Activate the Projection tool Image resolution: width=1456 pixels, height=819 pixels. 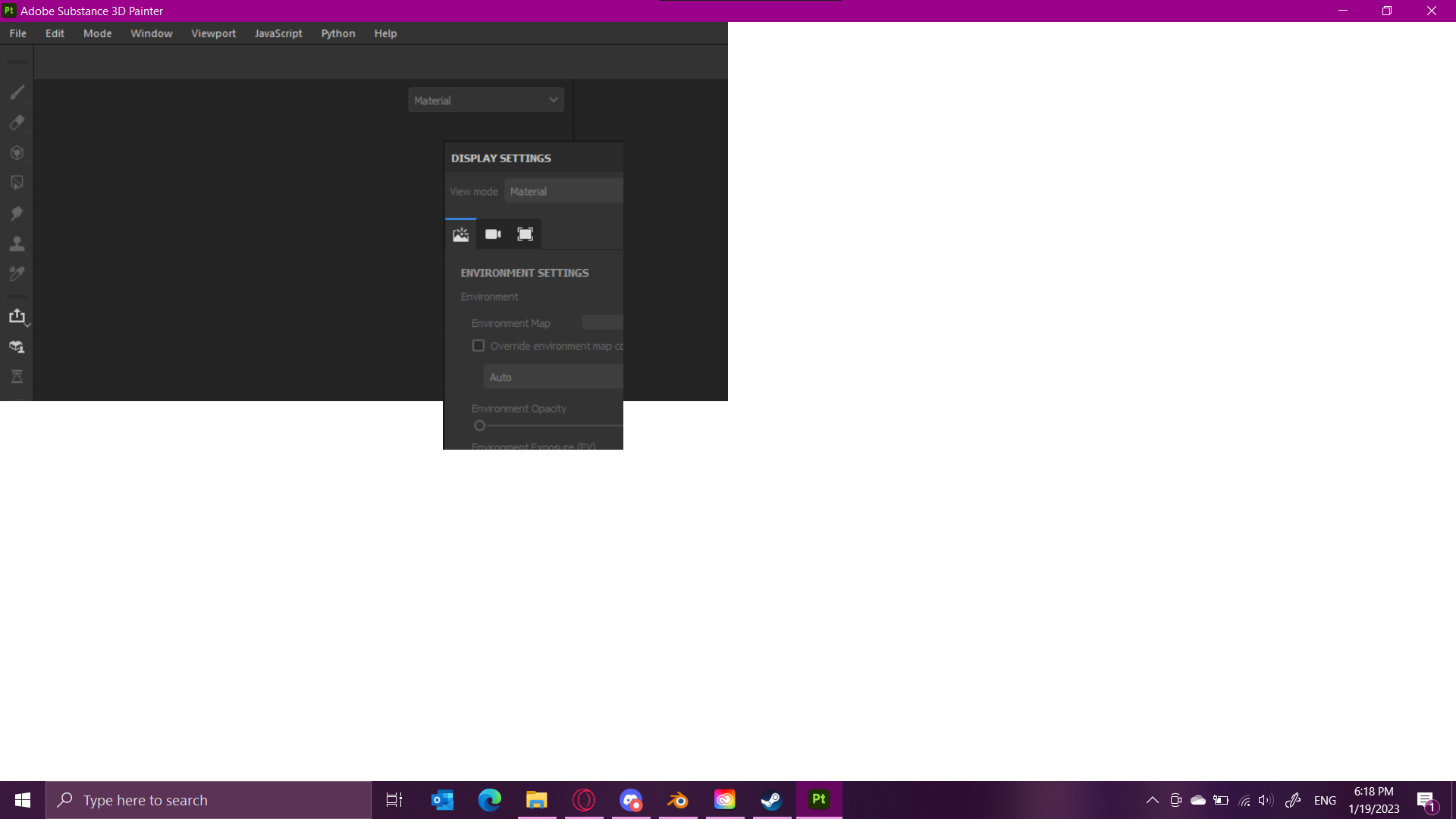coord(17,152)
